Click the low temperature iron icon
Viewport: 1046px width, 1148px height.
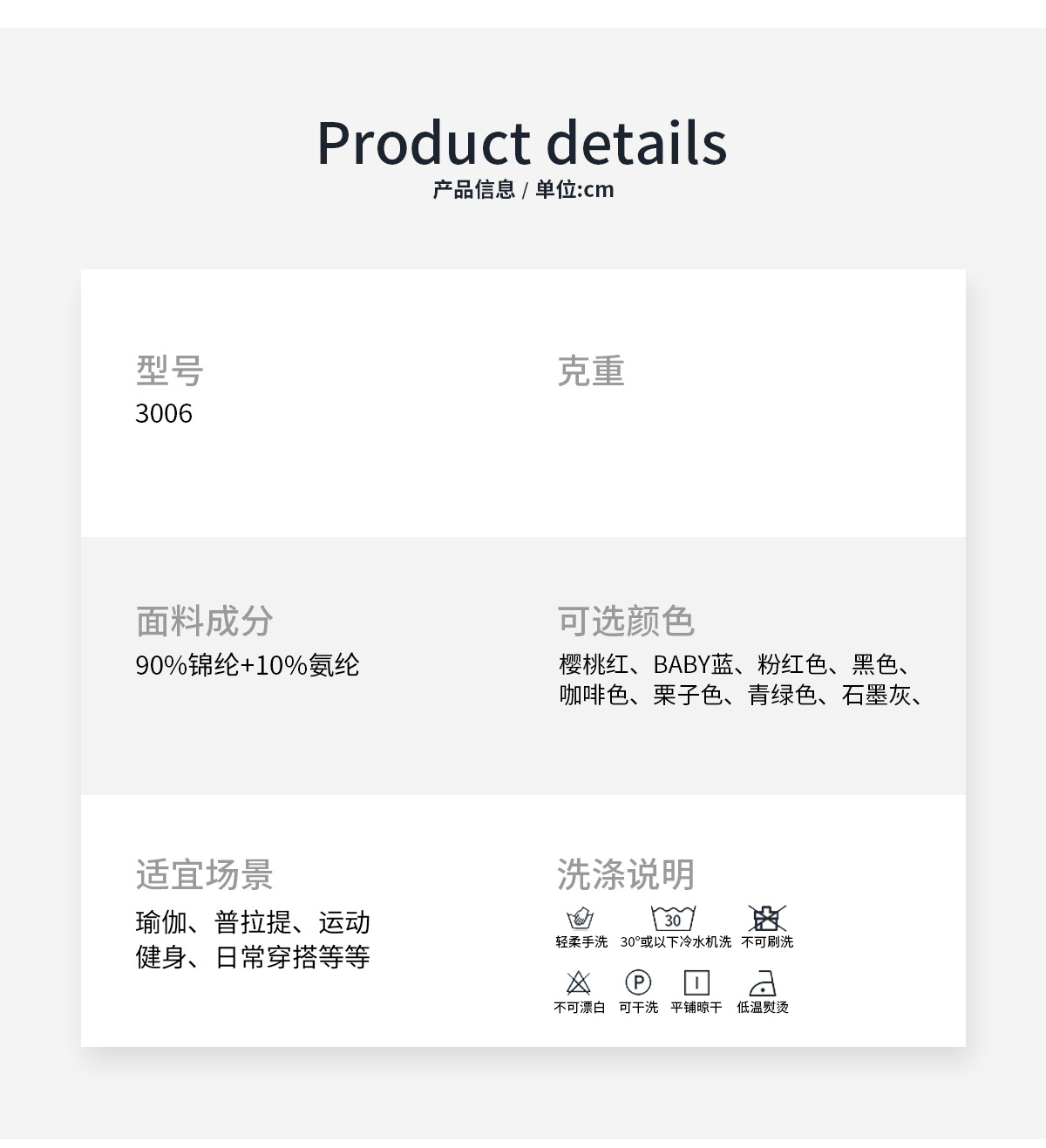[763, 983]
